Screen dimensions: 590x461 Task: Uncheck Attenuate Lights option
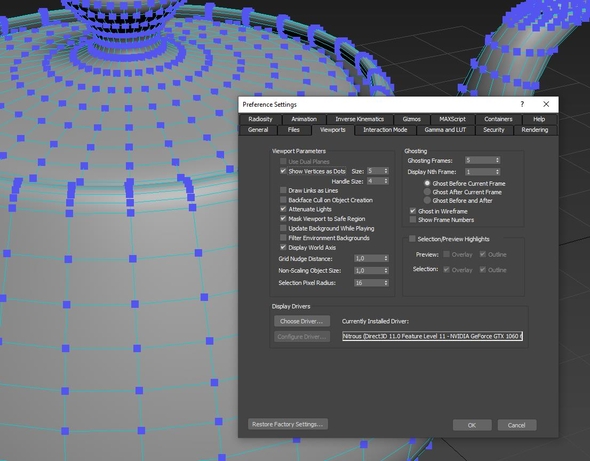coord(283,208)
